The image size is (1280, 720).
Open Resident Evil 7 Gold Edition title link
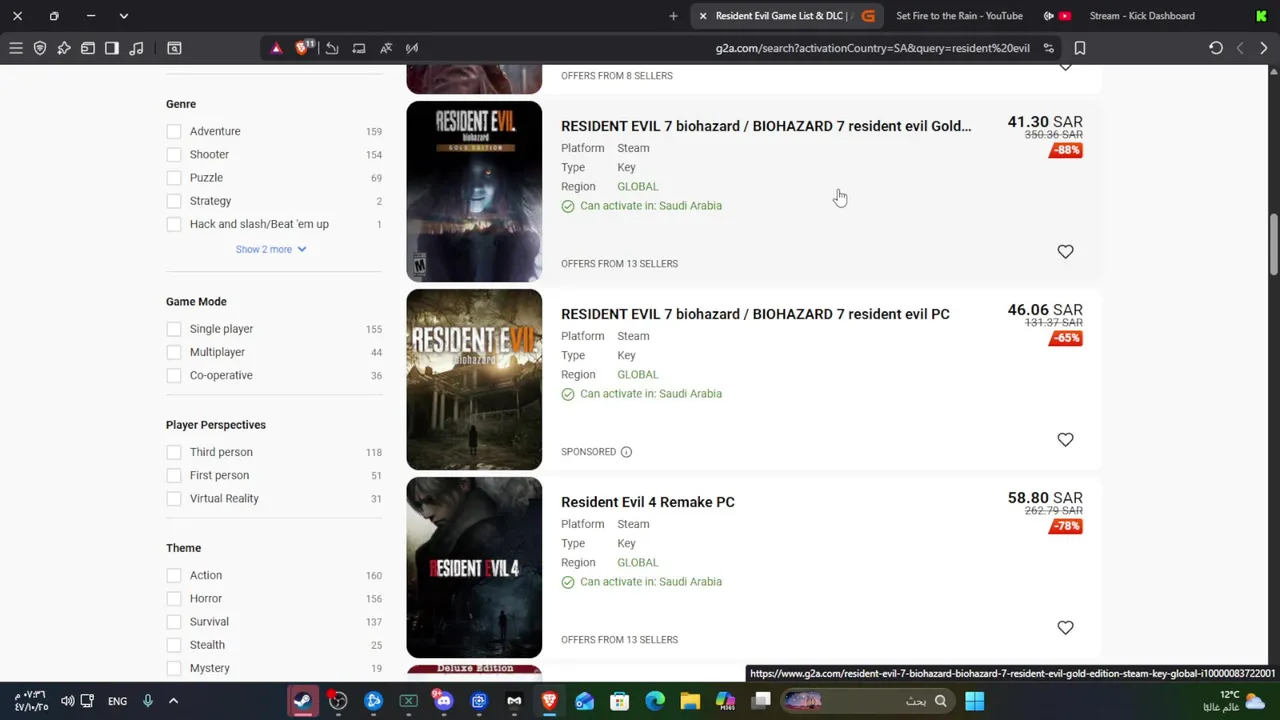click(766, 126)
